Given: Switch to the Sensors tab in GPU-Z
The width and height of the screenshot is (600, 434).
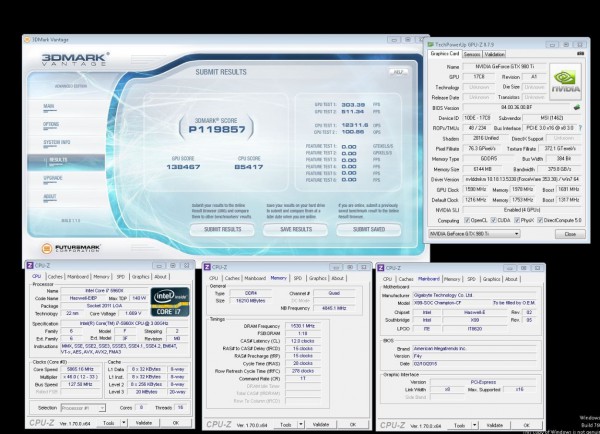Looking at the screenshot, I should (x=472, y=54).
